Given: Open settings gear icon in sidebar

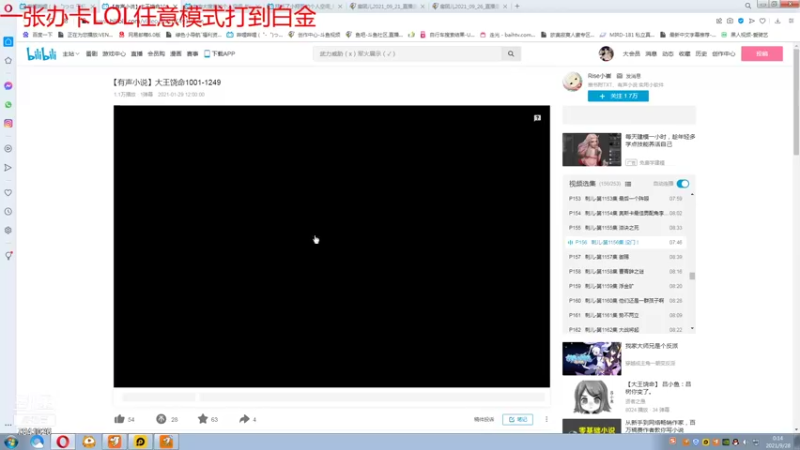Looking at the screenshot, I should 8,230.
